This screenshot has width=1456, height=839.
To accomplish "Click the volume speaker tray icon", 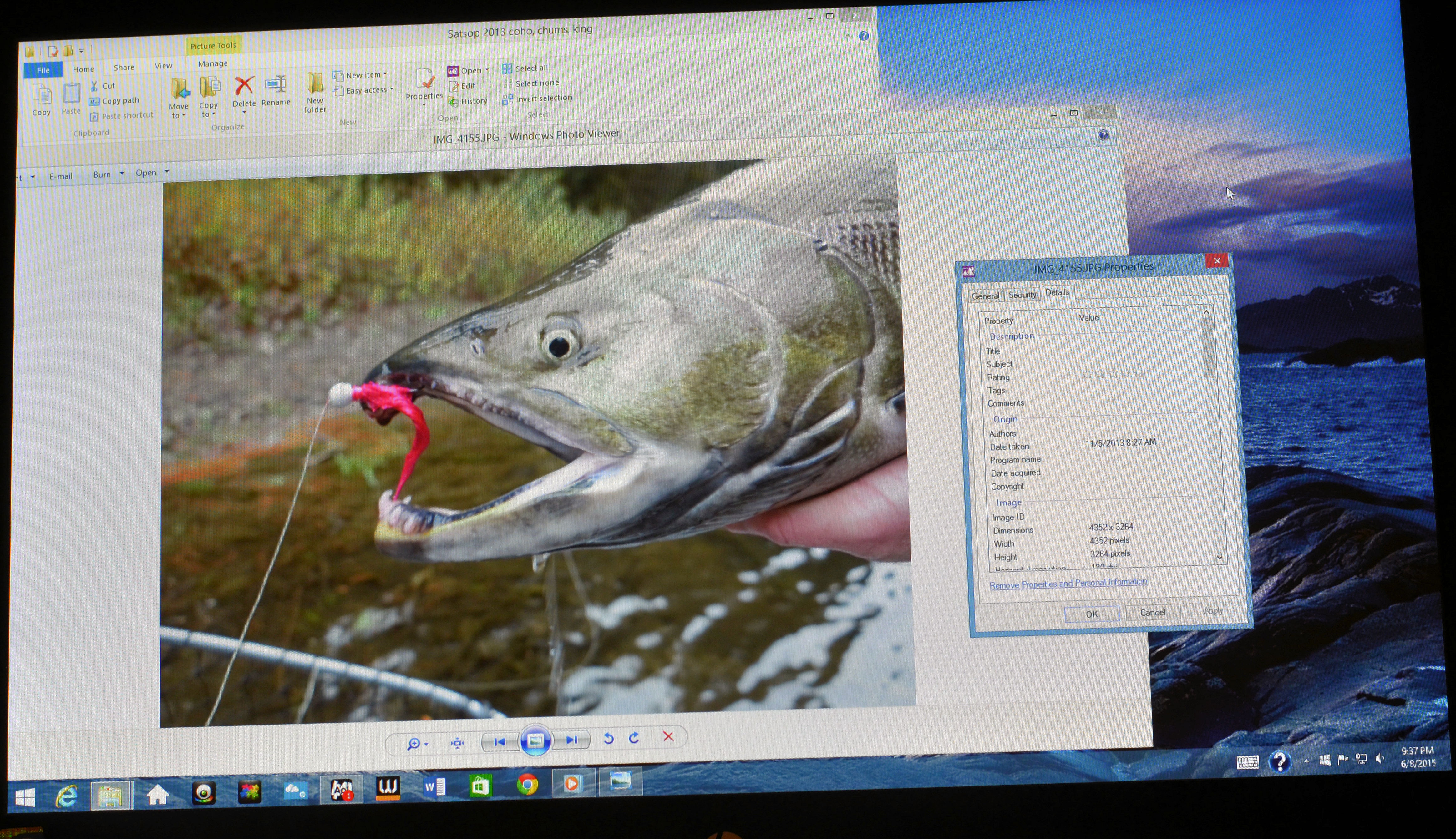I will (1380, 758).
